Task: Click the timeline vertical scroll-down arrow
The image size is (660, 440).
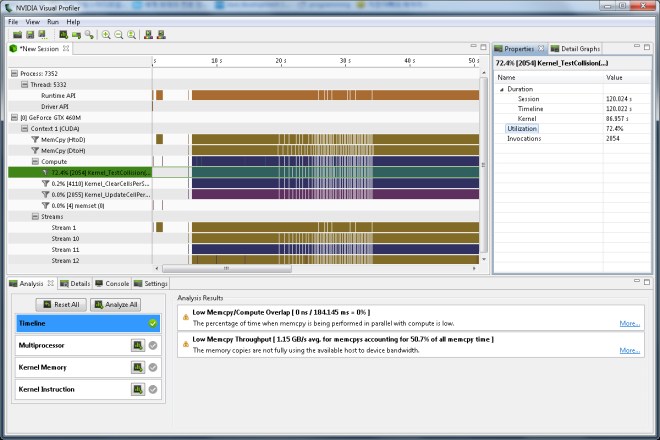Action: (484, 259)
